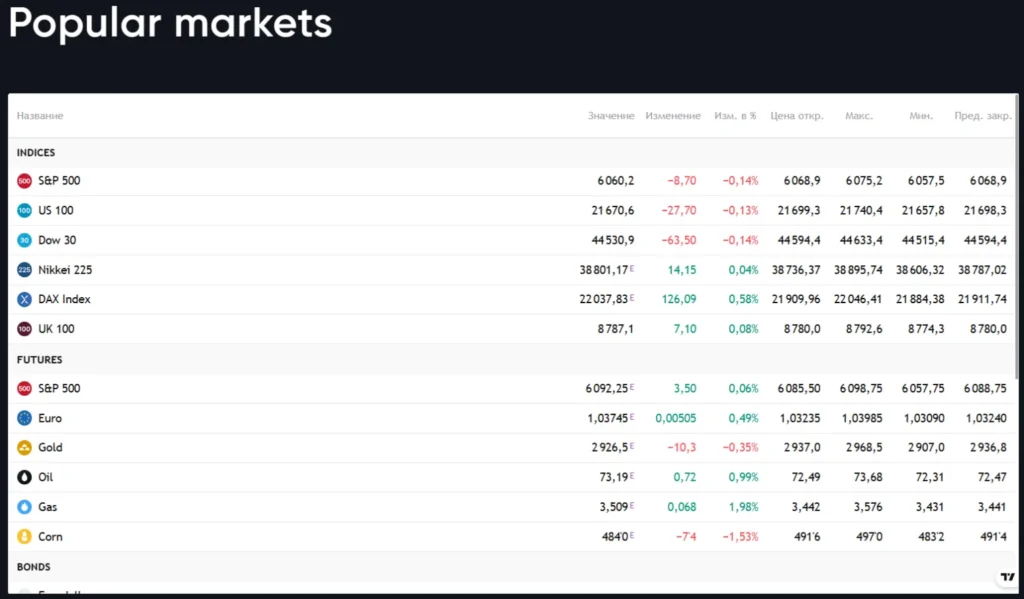Open TradingView via the TV logo
The image size is (1024, 599).
click(x=1007, y=575)
